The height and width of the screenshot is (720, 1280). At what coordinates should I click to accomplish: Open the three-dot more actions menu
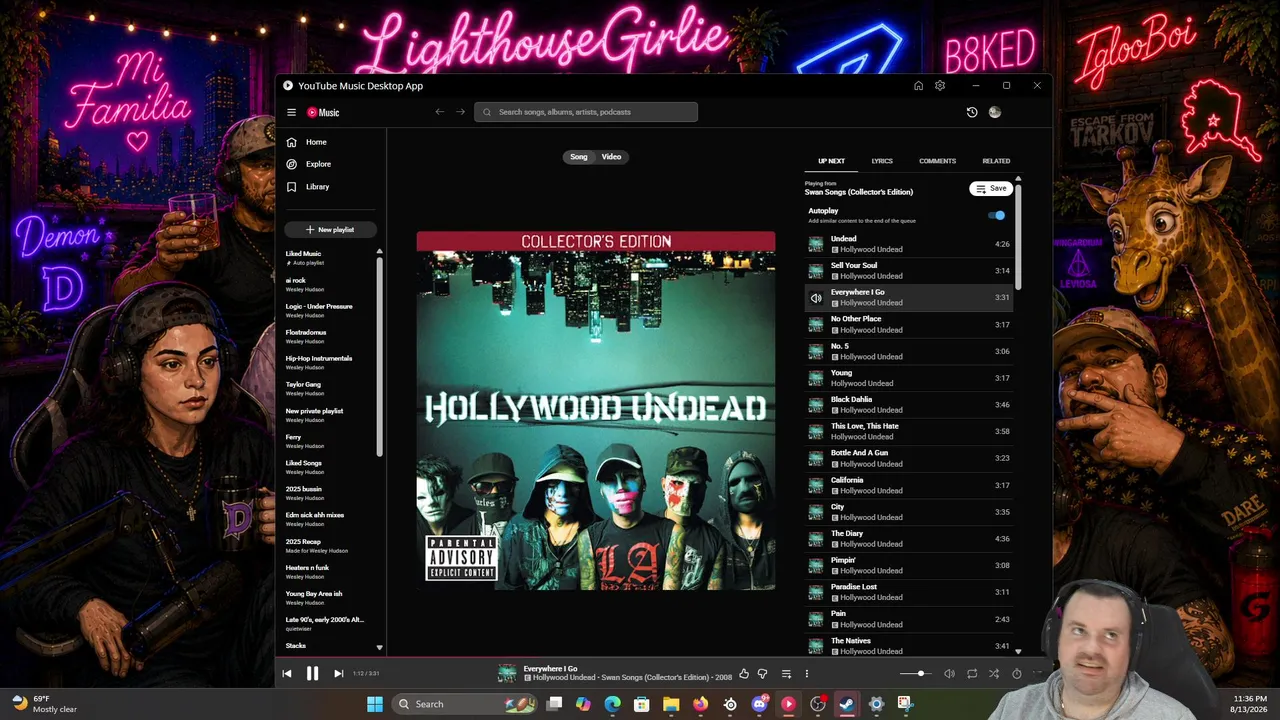click(x=806, y=674)
